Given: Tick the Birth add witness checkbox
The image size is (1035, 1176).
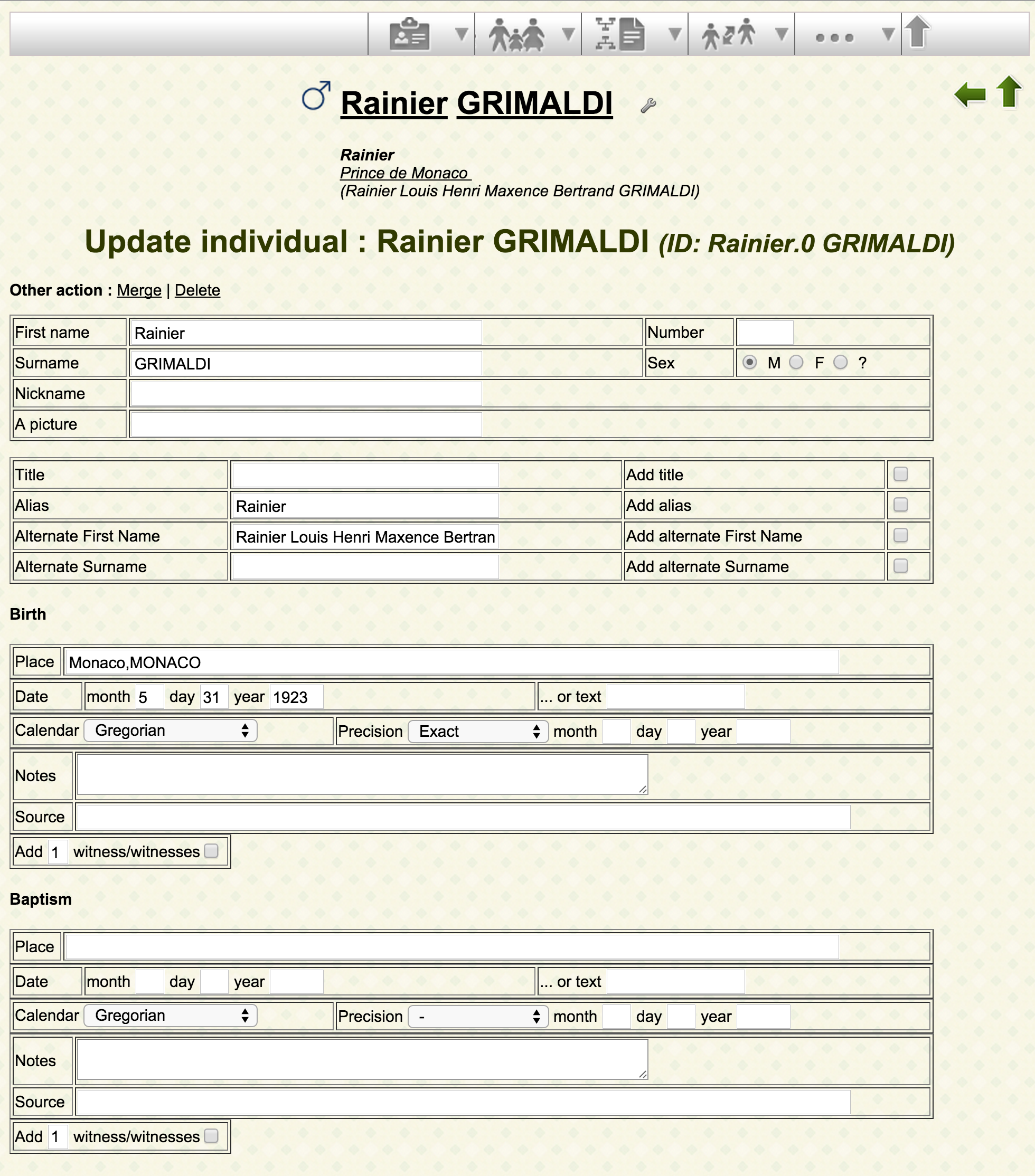Looking at the screenshot, I should [x=211, y=851].
